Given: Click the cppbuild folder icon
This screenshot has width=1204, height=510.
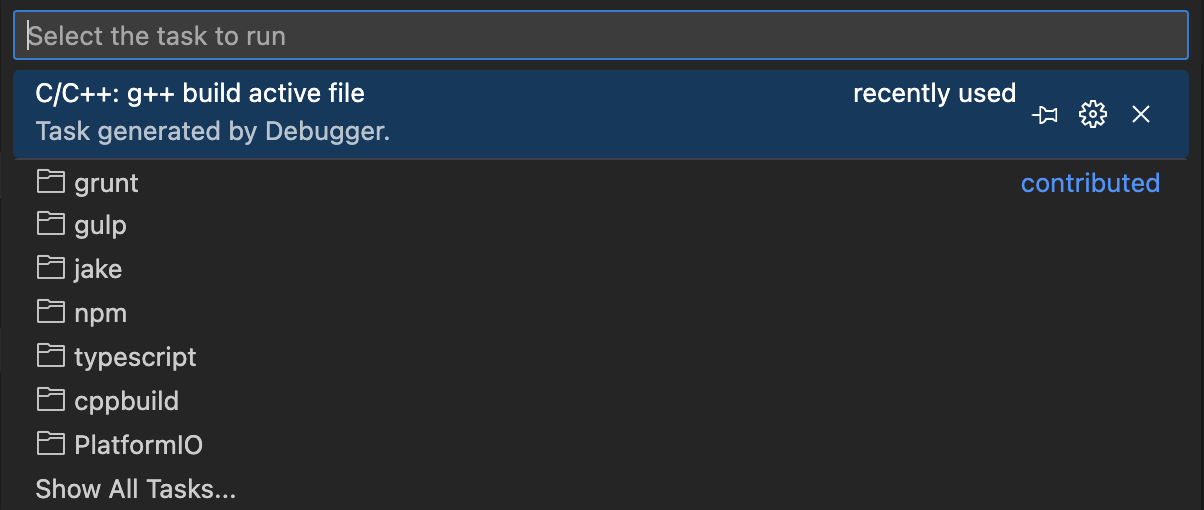Looking at the screenshot, I should pyautogui.click(x=49, y=401).
